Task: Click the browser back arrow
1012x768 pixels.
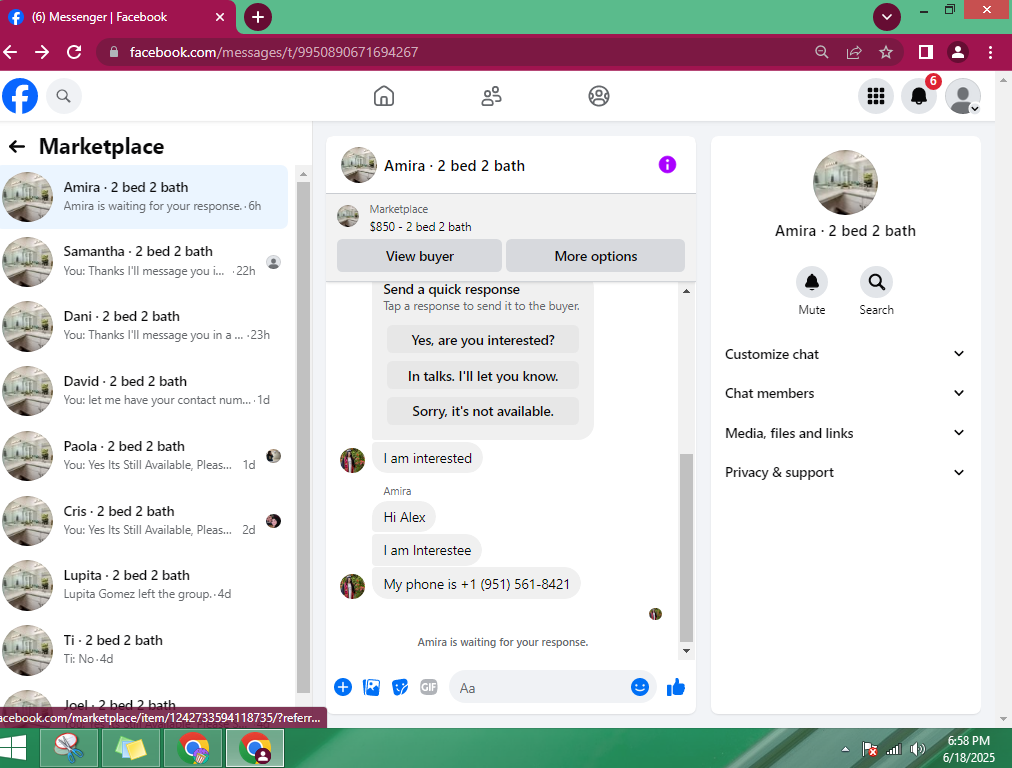Action: (x=10, y=52)
